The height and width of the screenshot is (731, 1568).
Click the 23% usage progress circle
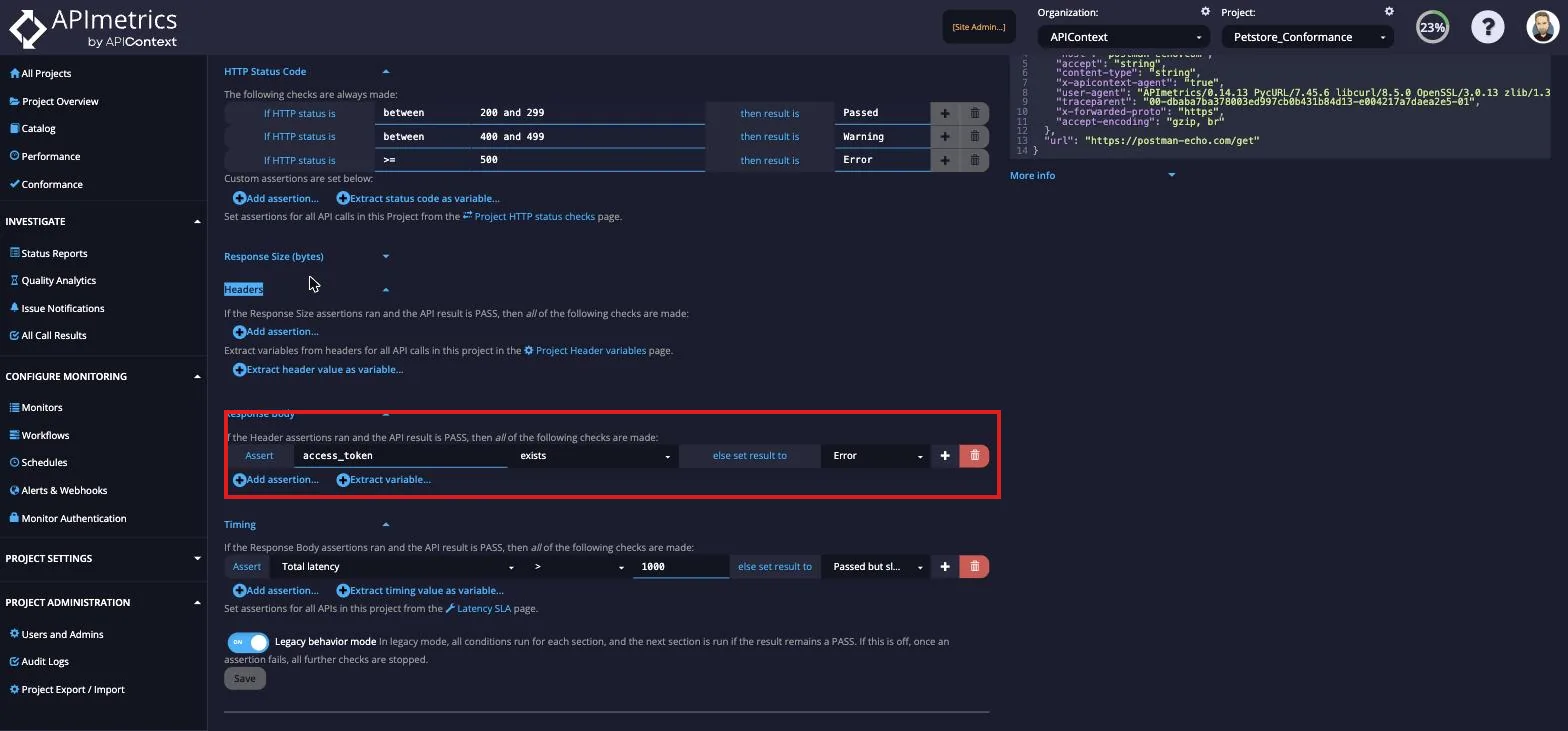[1432, 27]
